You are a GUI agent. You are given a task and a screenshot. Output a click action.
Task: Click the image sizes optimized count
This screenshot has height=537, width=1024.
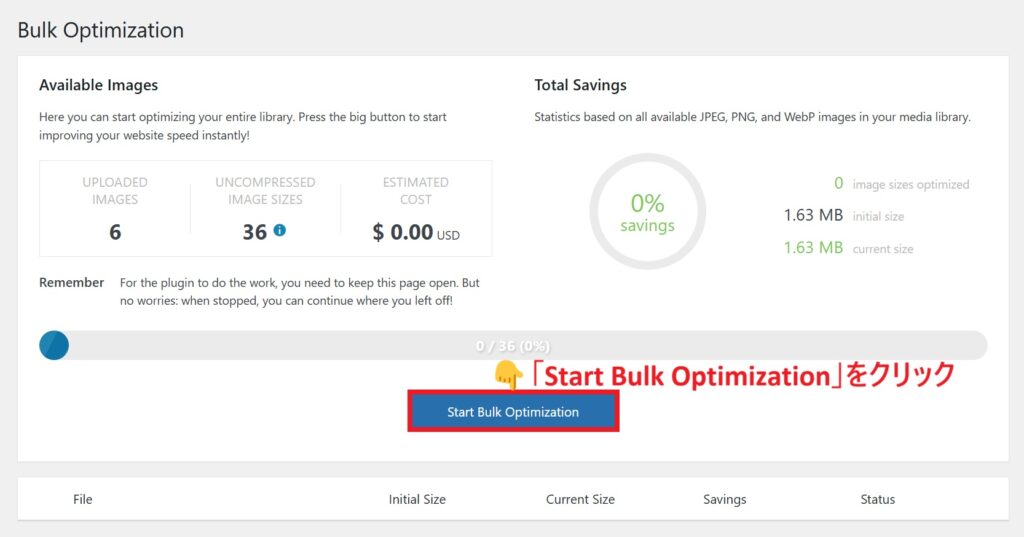839,183
